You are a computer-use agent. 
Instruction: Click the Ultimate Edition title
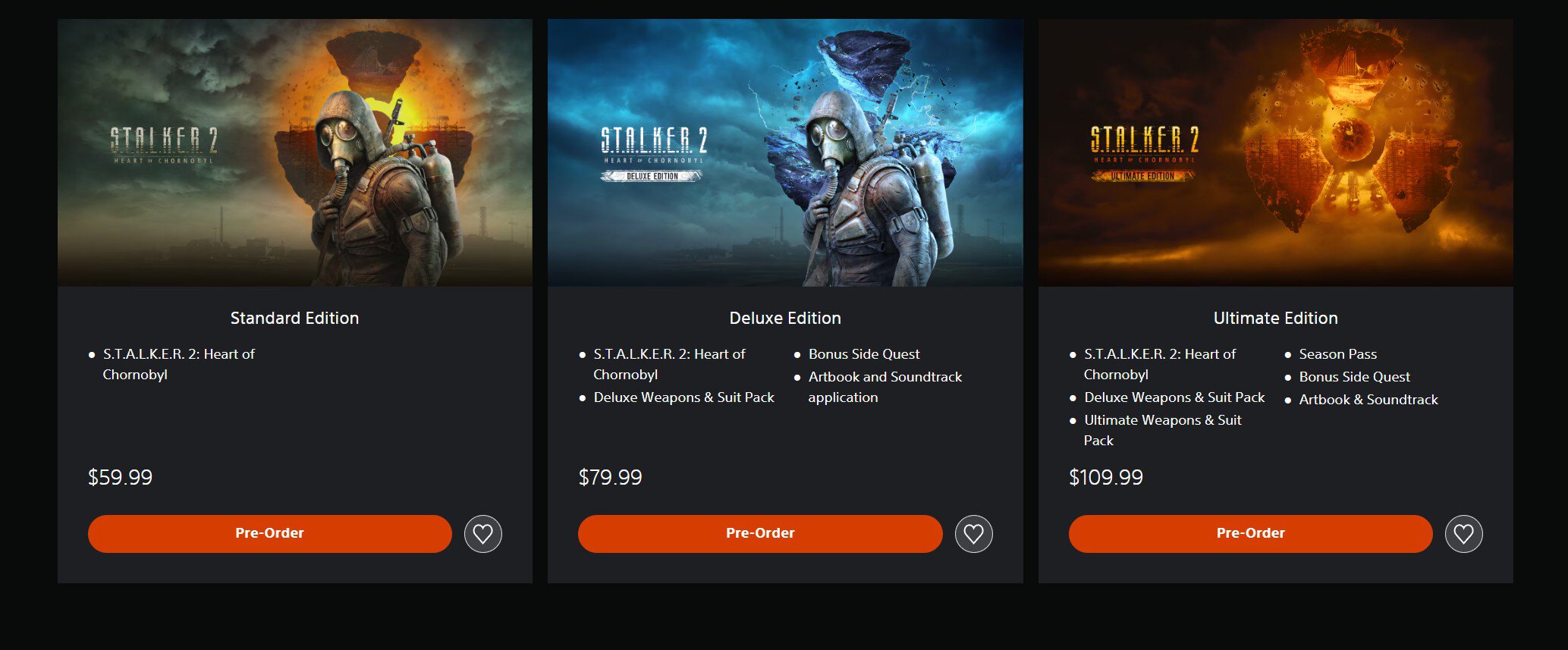tap(1276, 319)
